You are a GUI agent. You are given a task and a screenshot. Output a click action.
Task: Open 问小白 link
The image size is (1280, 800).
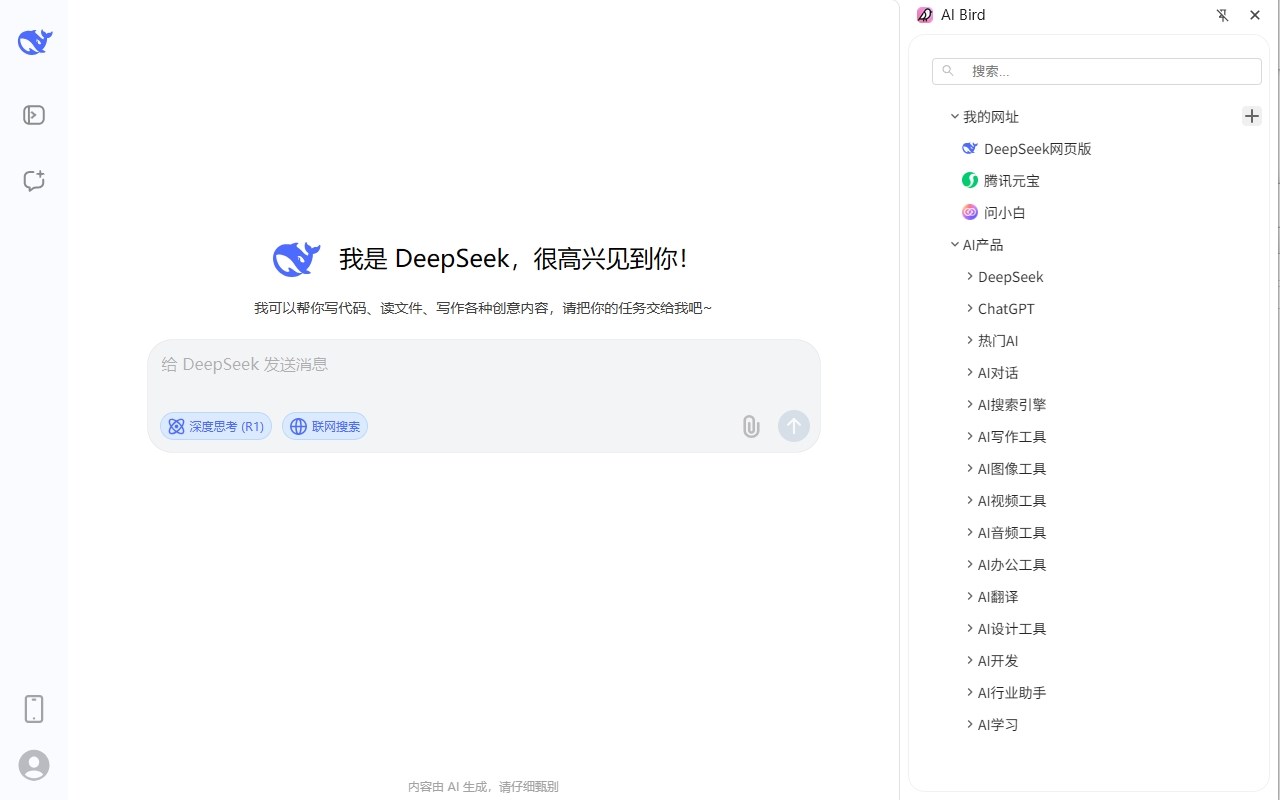tap(1005, 213)
